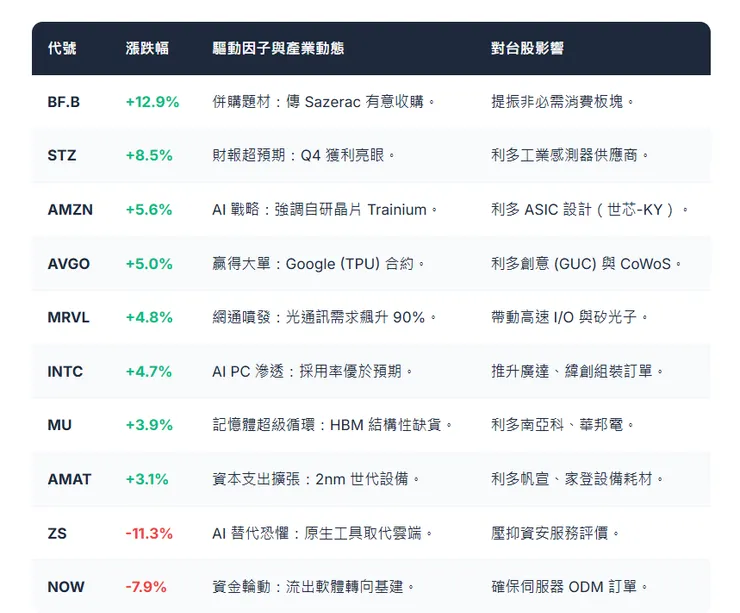Select the AMZN ticker cell

[70, 210]
